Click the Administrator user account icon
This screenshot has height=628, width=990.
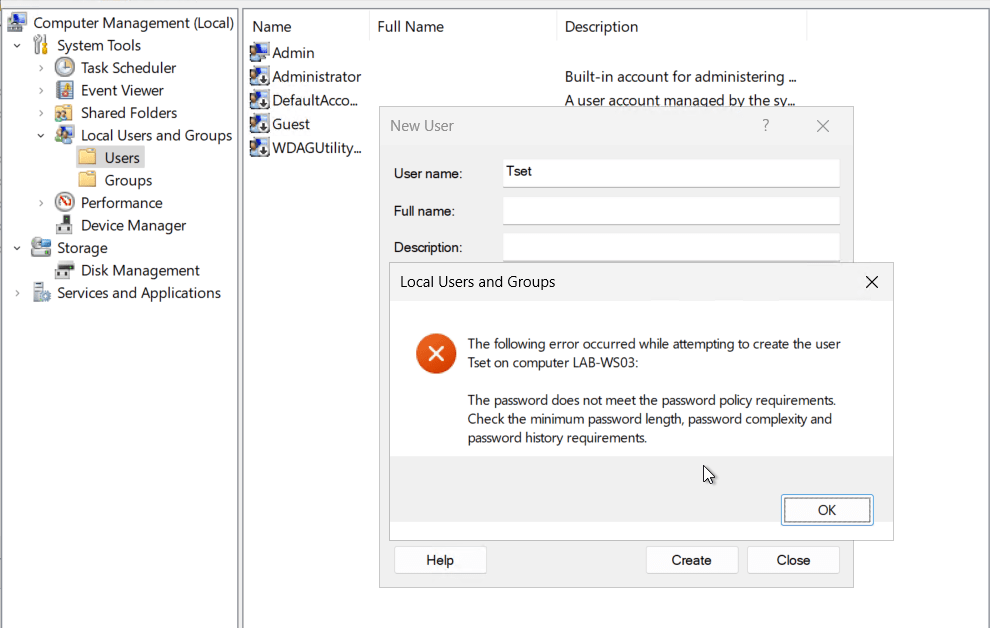(x=259, y=77)
